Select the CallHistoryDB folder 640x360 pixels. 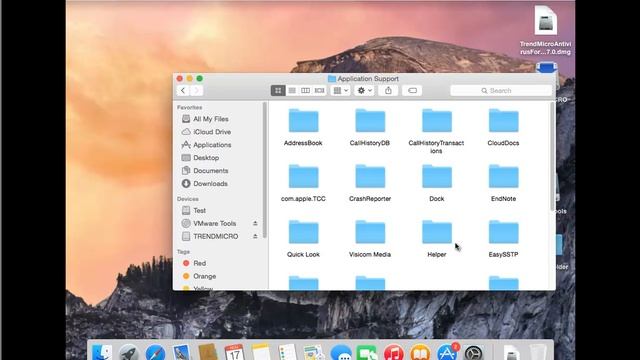click(x=370, y=127)
